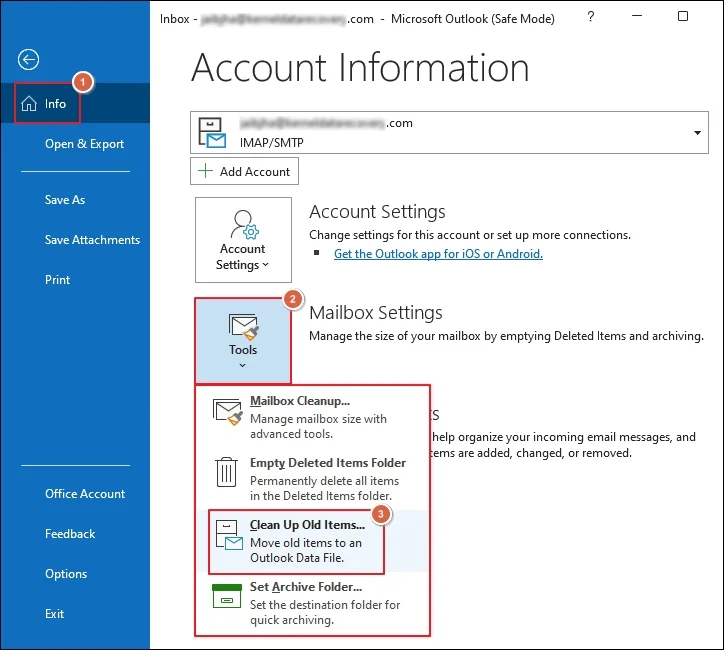Click the IMAP/SMTP account type text
The height and width of the screenshot is (650, 724).
coord(272,143)
